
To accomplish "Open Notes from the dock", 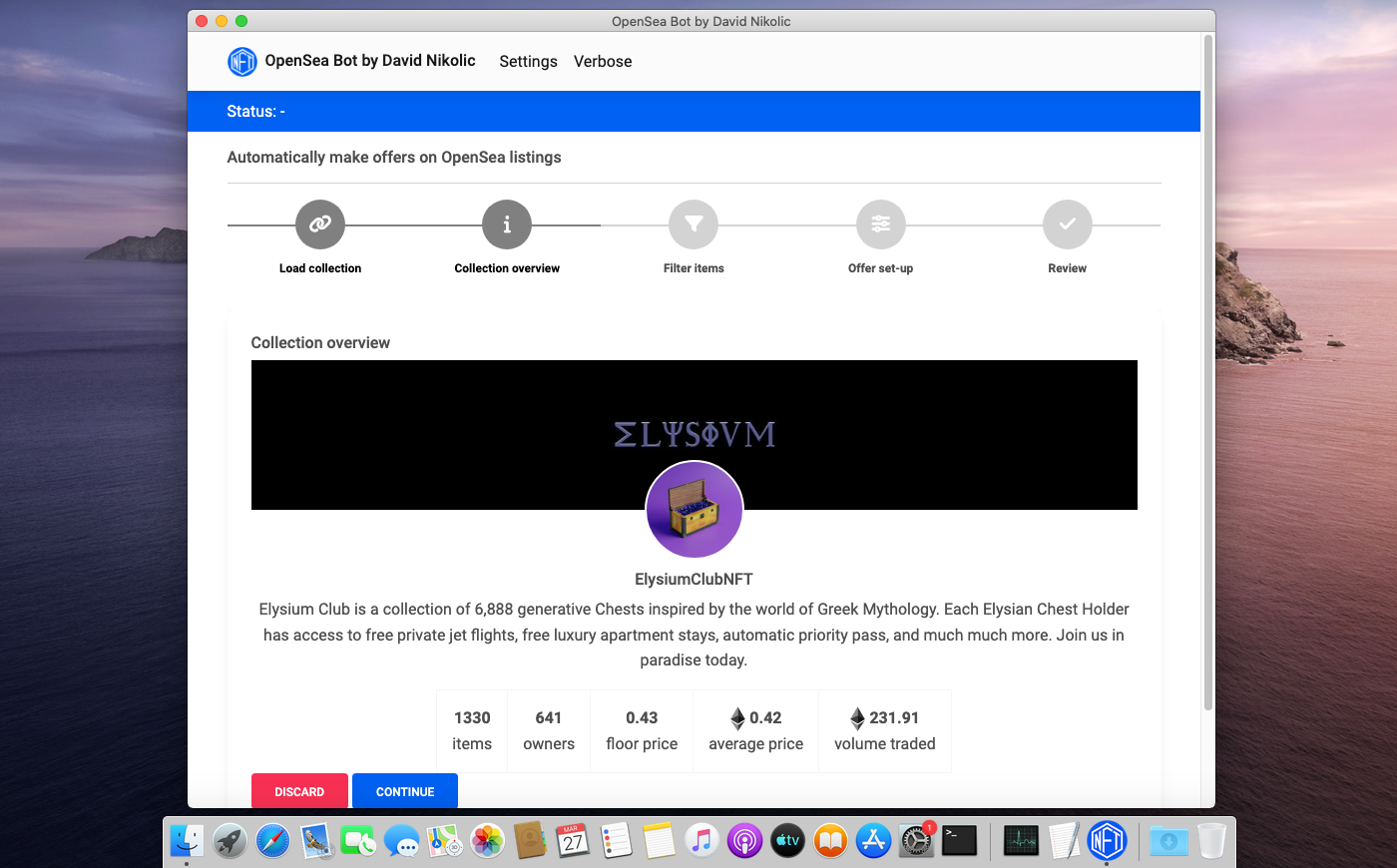I will [659, 841].
